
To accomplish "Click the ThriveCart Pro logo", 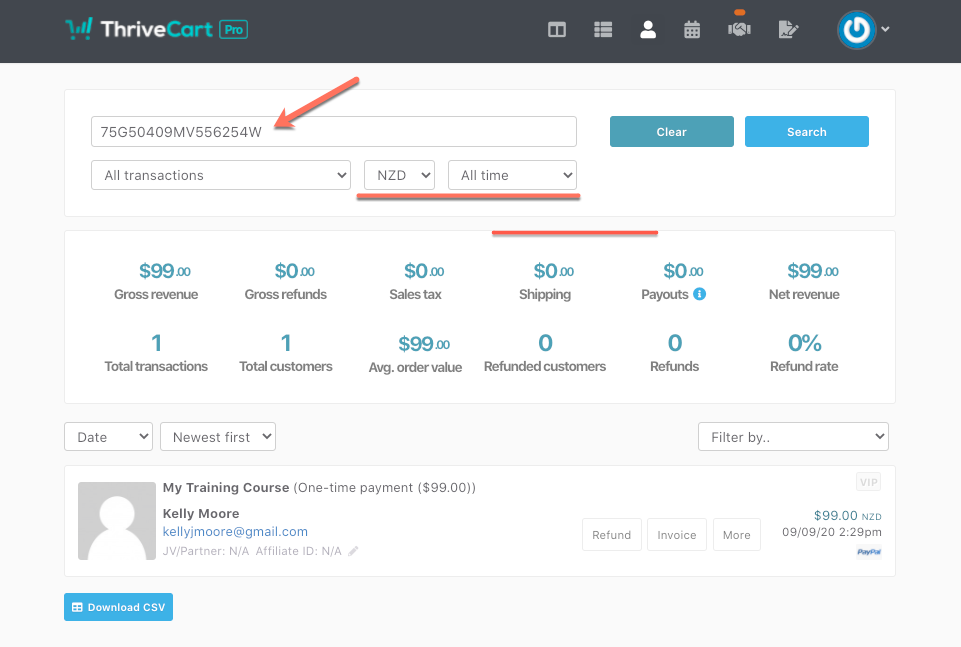I will 156,29.
